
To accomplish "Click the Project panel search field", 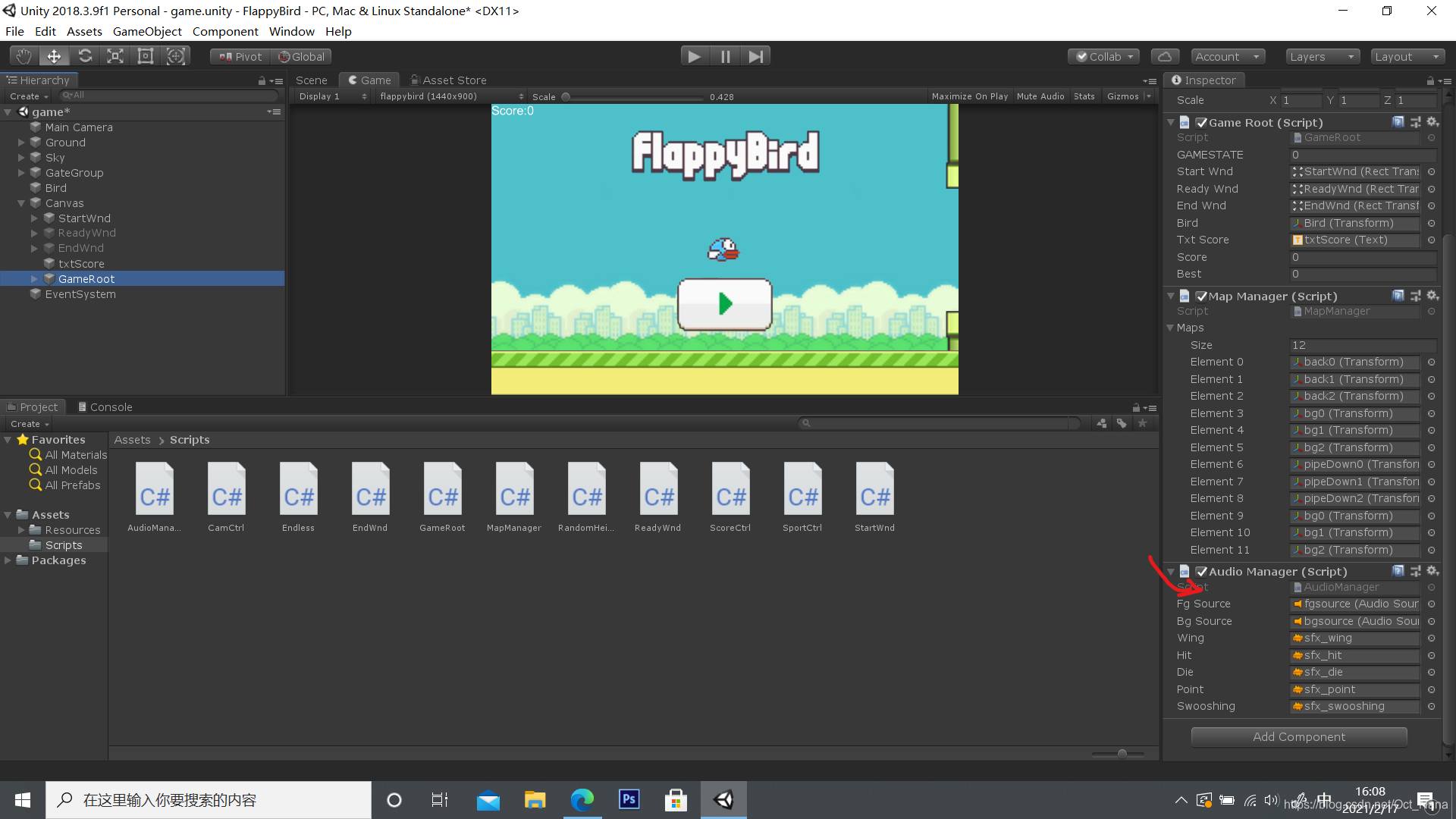I will click(940, 423).
